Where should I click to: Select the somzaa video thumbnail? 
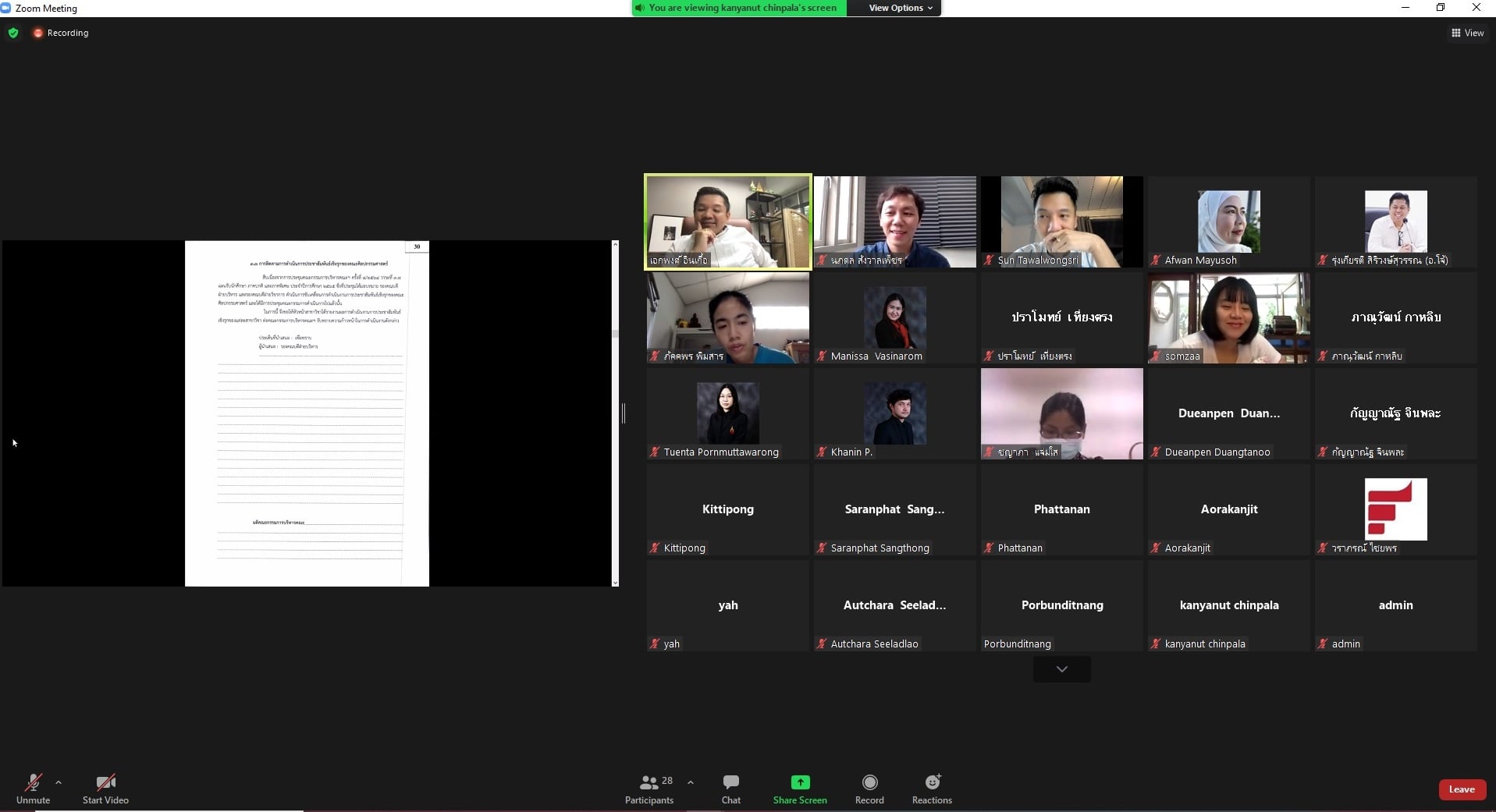pyautogui.click(x=1228, y=317)
